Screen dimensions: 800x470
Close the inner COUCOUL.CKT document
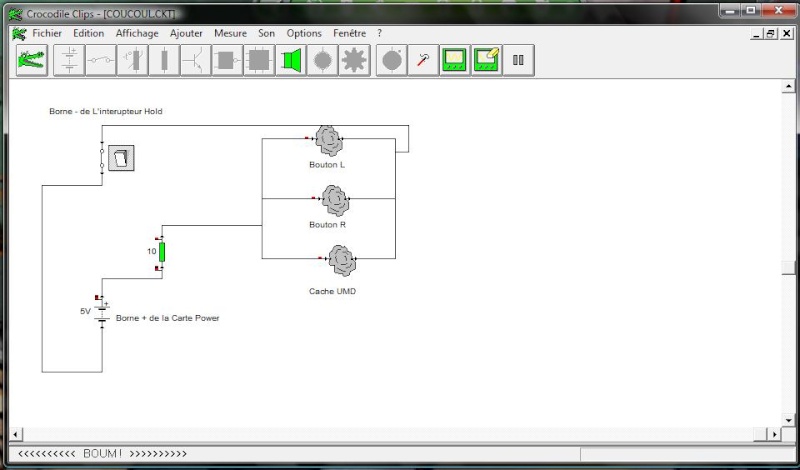[x=786, y=34]
